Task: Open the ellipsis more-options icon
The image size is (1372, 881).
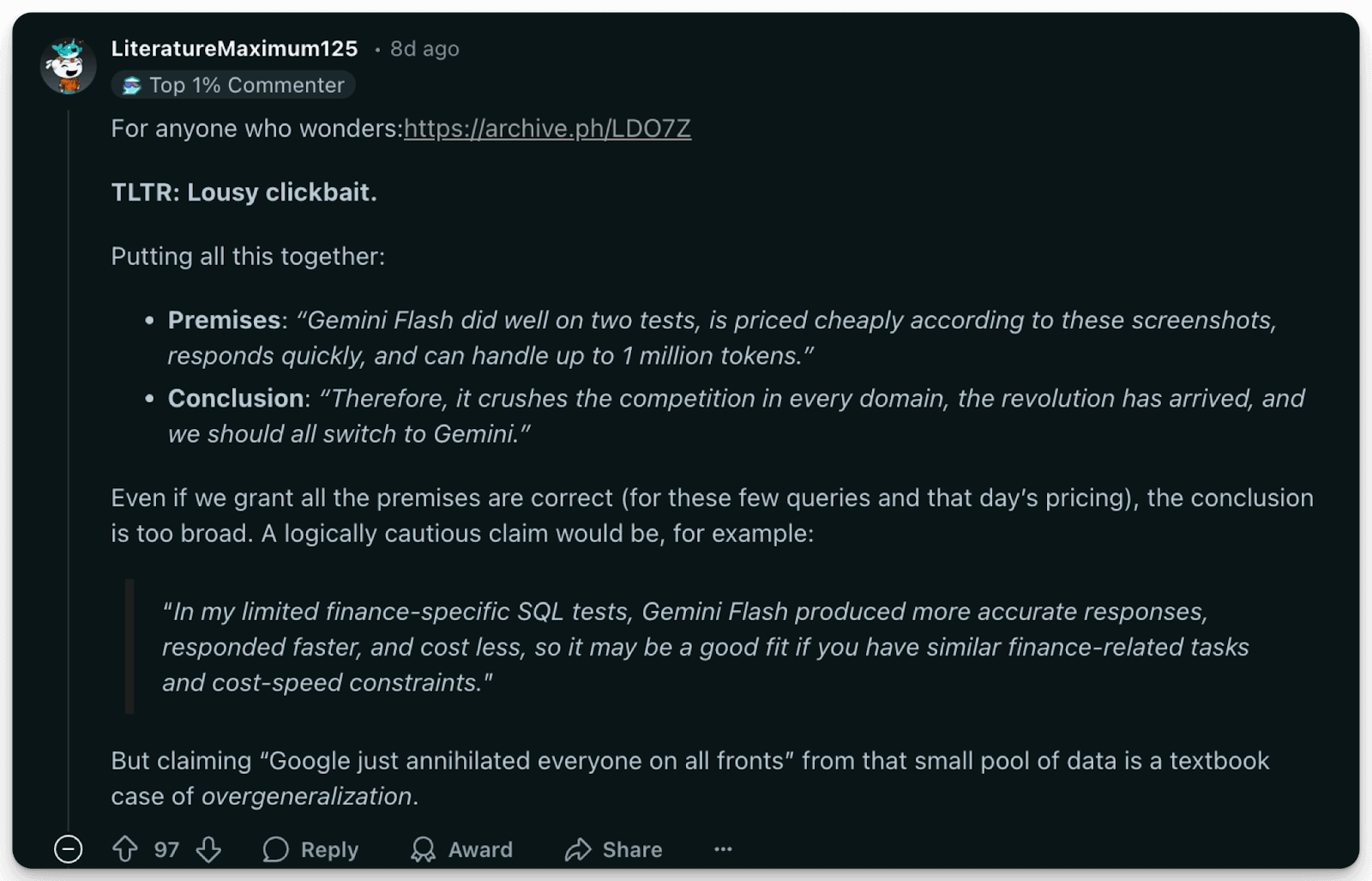Action: click(x=723, y=849)
